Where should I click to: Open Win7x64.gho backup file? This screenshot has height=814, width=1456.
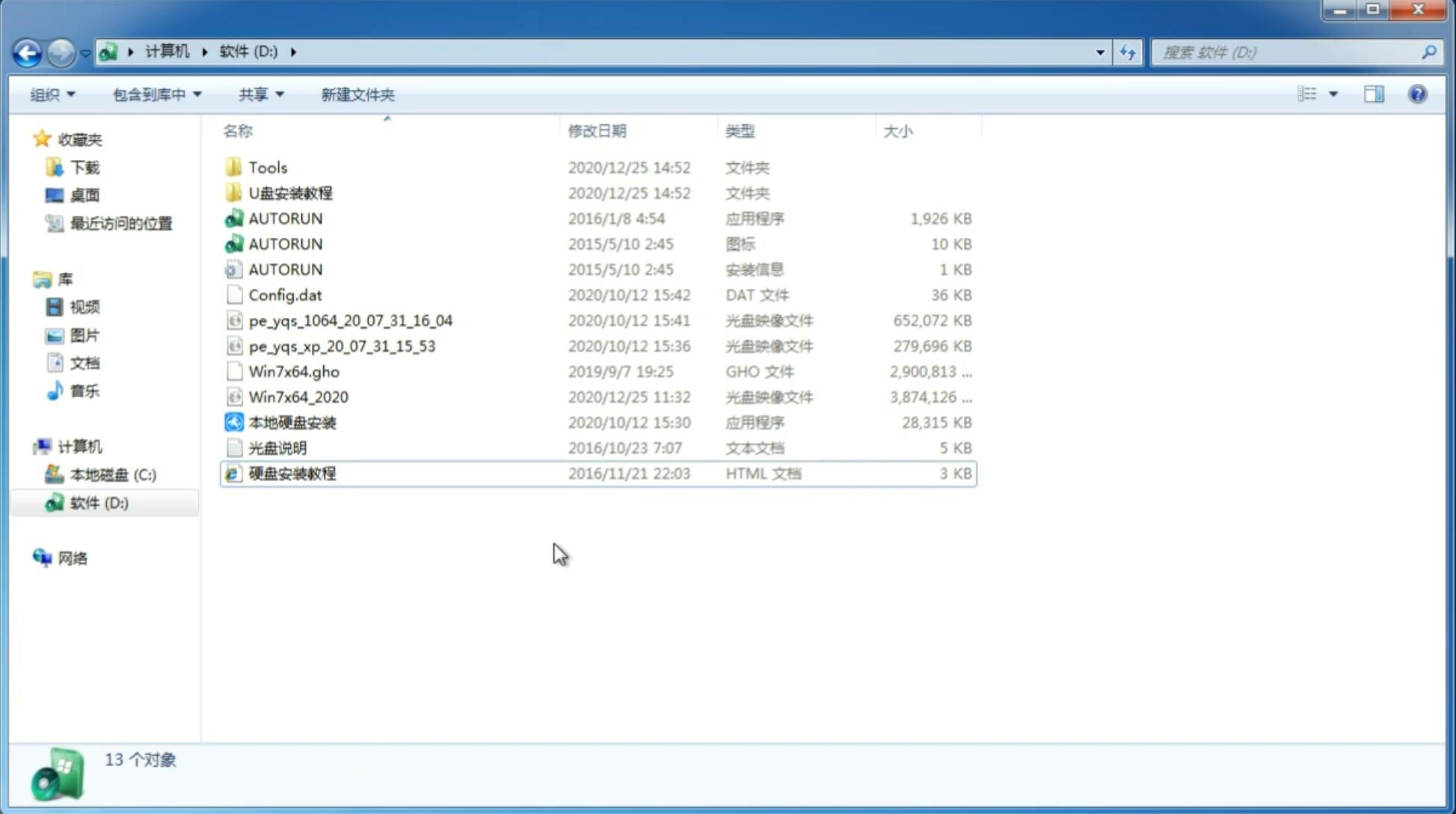click(x=293, y=371)
